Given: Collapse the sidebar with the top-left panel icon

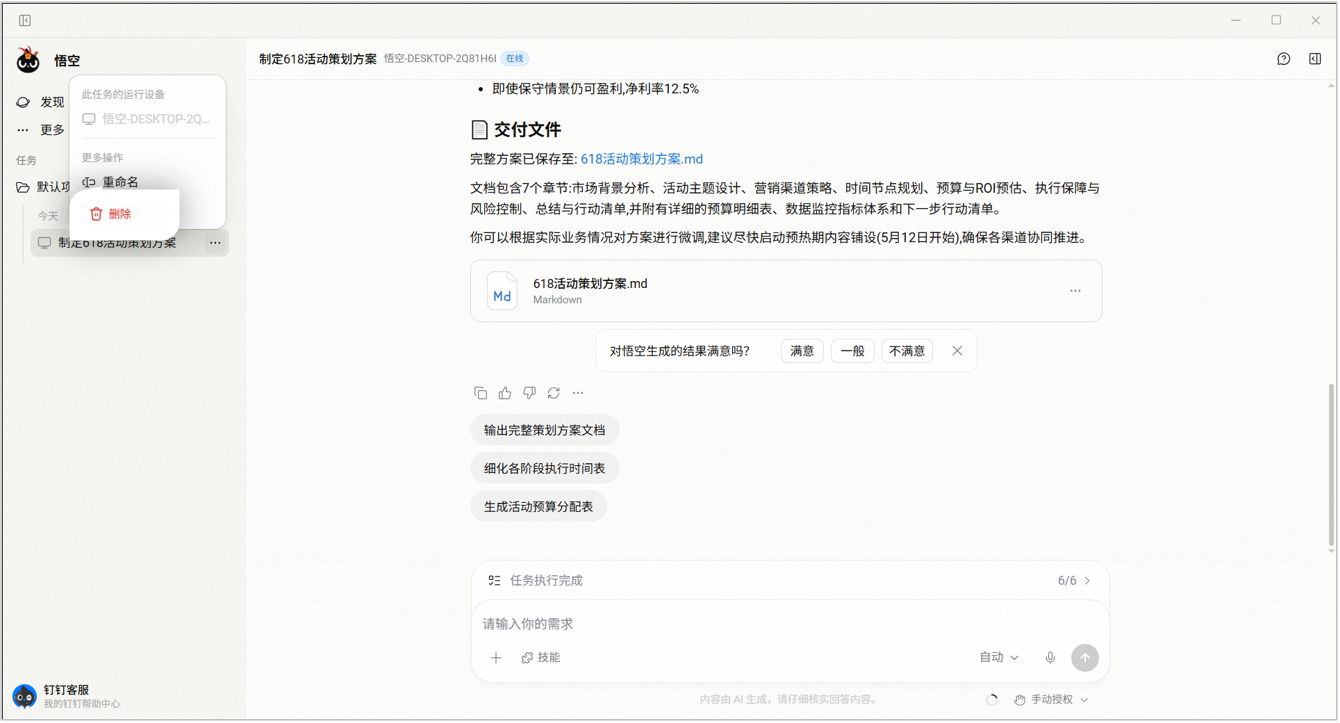Looking at the screenshot, I should pos(25,20).
